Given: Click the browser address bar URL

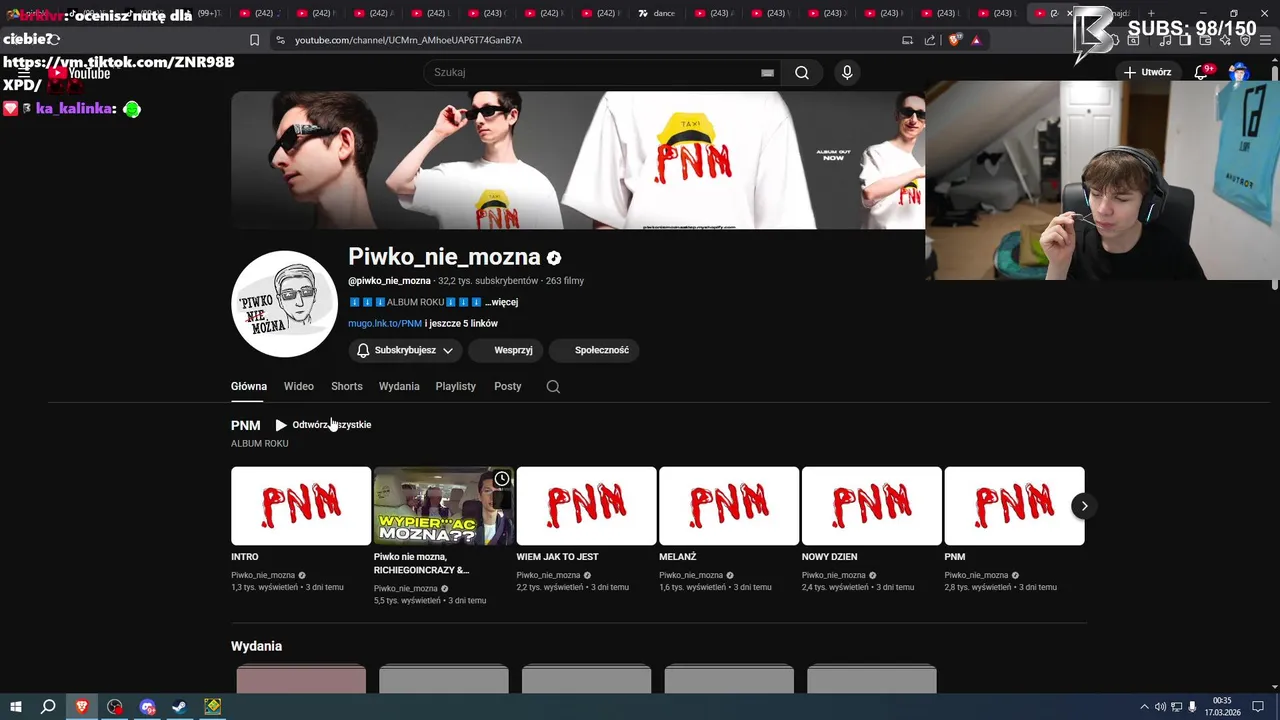Looking at the screenshot, I should (x=408, y=40).
